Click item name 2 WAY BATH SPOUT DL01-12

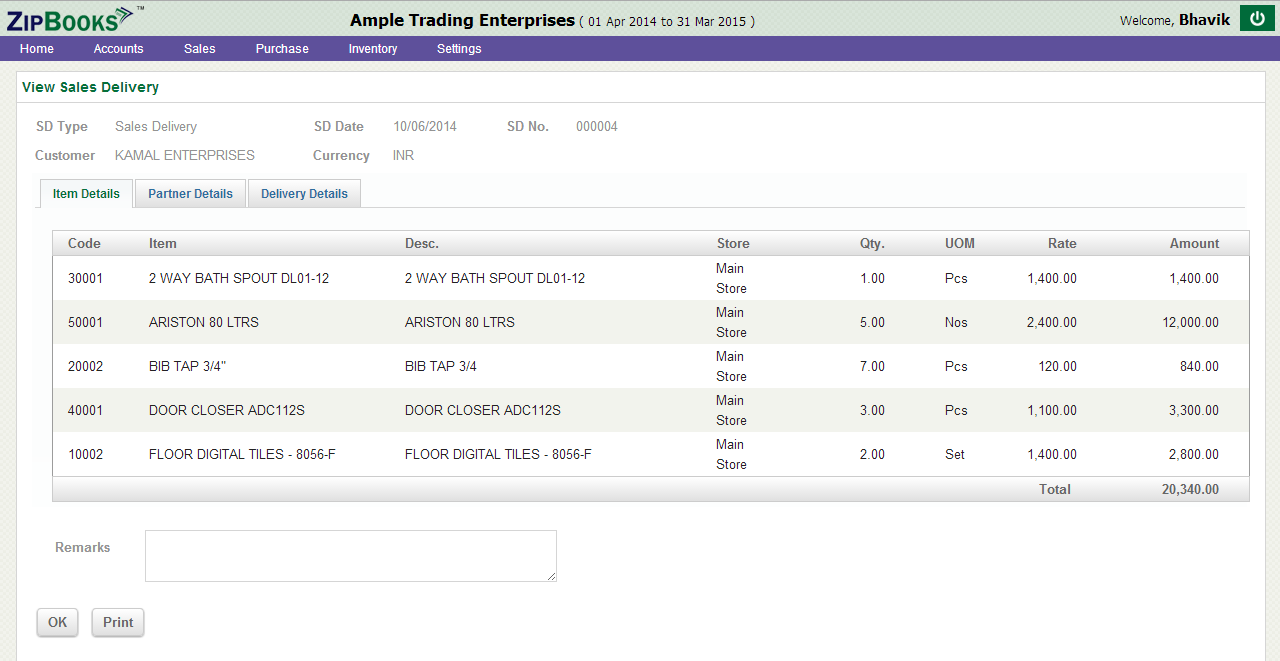239,279
